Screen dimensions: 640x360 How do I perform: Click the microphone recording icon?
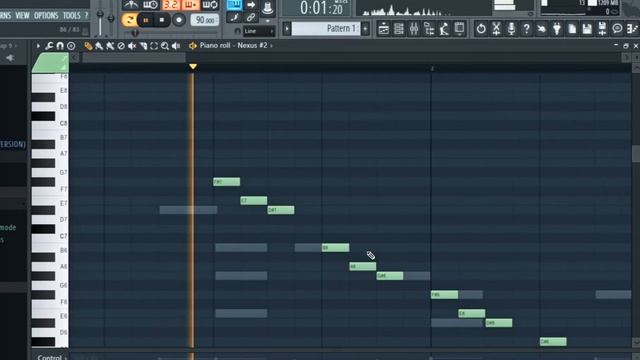coord(511,29)
